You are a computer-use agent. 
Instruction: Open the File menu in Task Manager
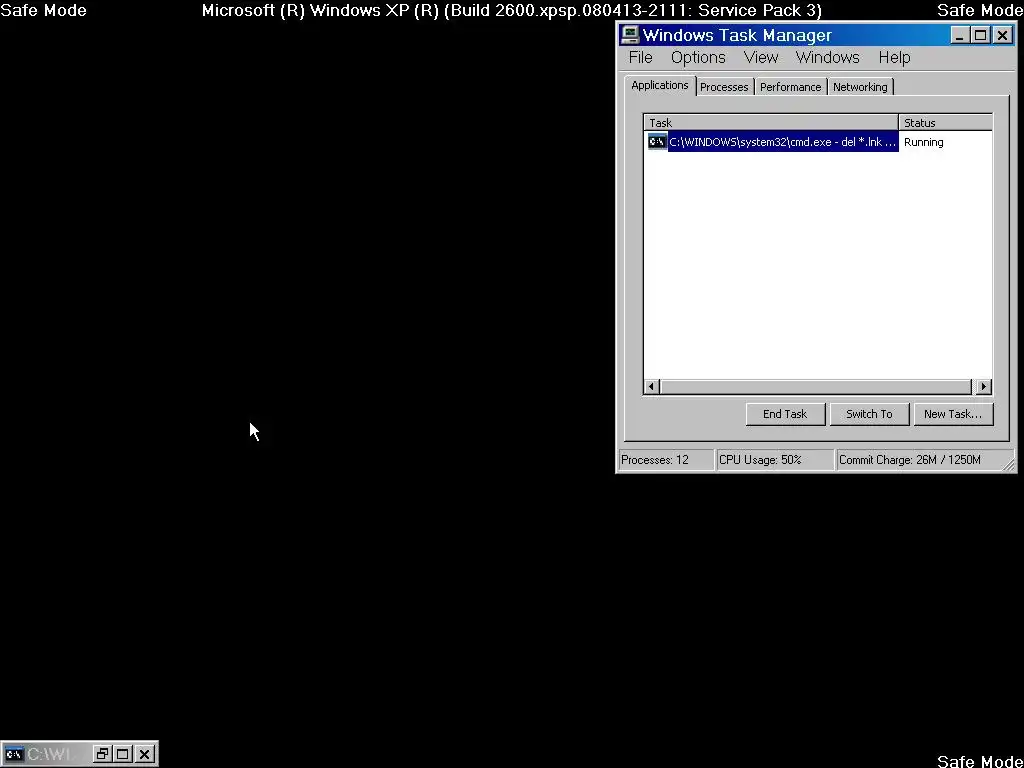(x=640, y=57)
